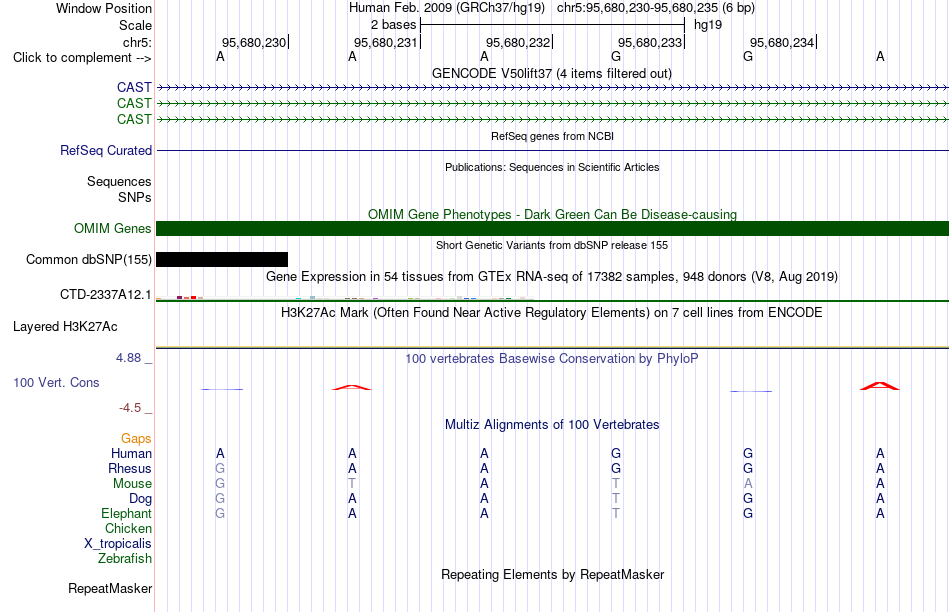Open the Common dbSNP(155) track label
This screenshot has width=950, height=612.
(x=88, y=259)
